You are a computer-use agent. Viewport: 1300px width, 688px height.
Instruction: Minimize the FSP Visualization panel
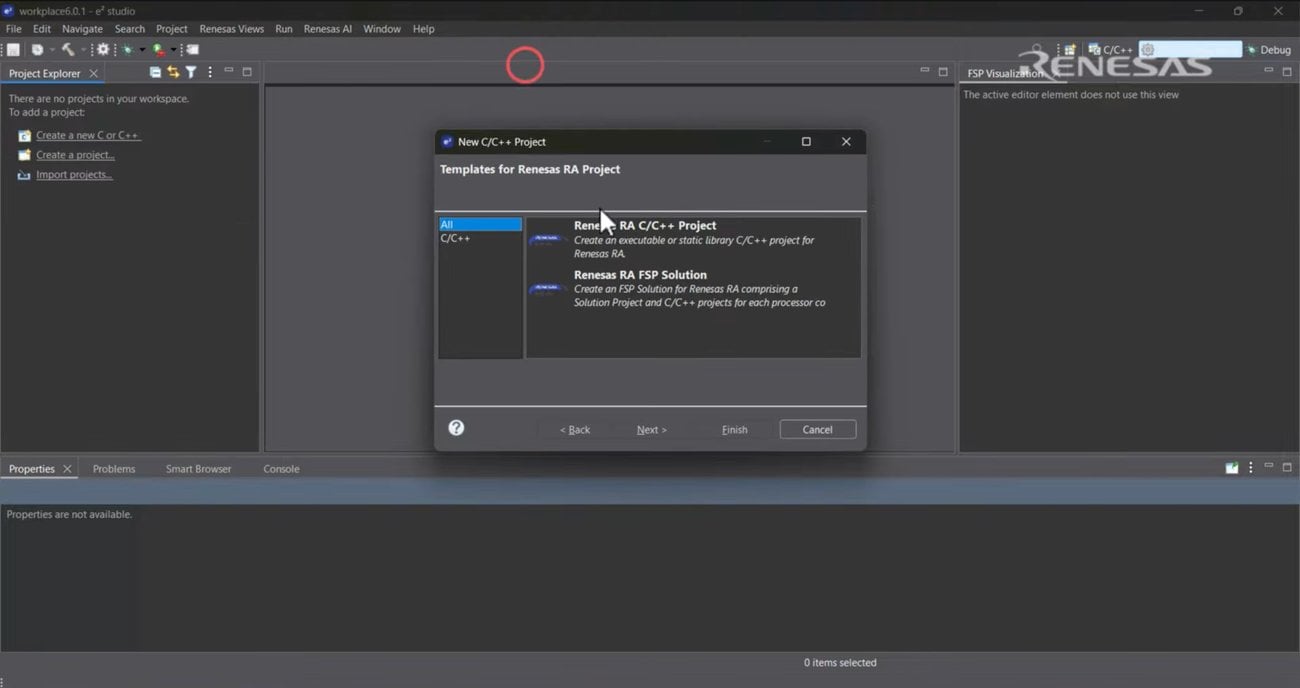coord(1269,71)
